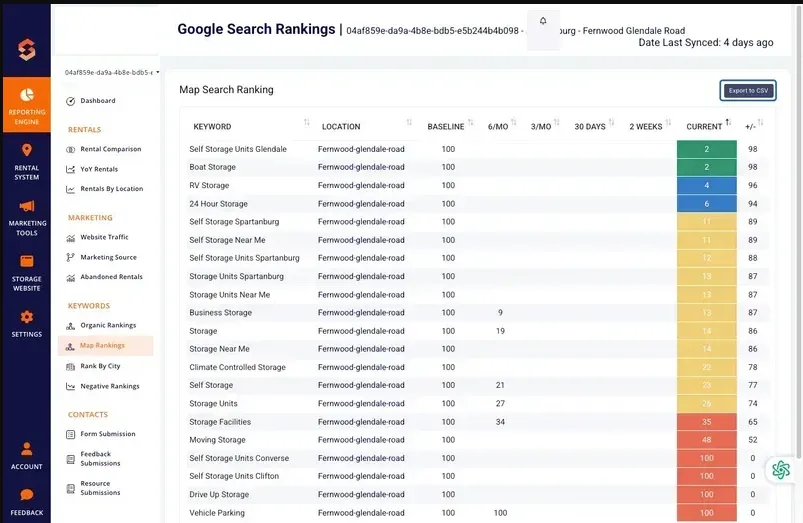The height and width of the screenshot is (523, 803).
Task: Sort table by 2 Weeks column arrows
Action: [x=668, y=122]
